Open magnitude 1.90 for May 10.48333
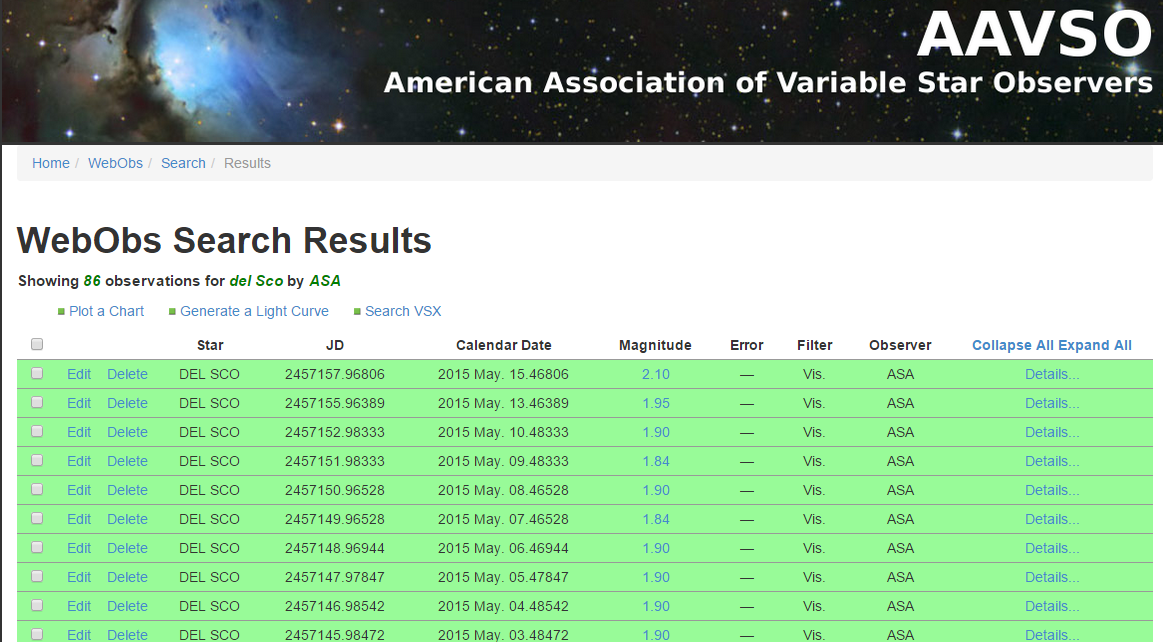 (656, 432)
